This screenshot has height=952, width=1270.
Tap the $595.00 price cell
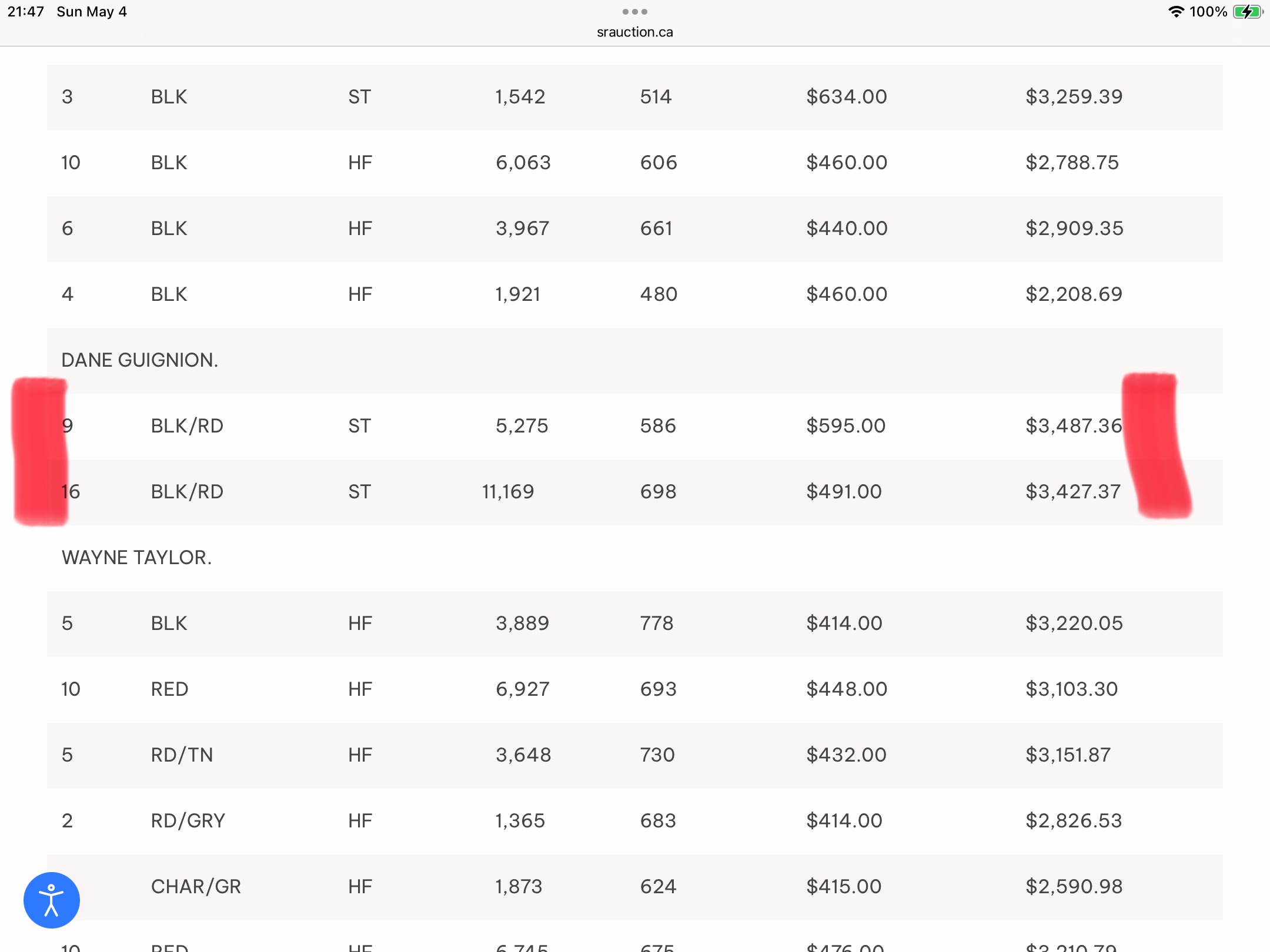tap(845, 426)
